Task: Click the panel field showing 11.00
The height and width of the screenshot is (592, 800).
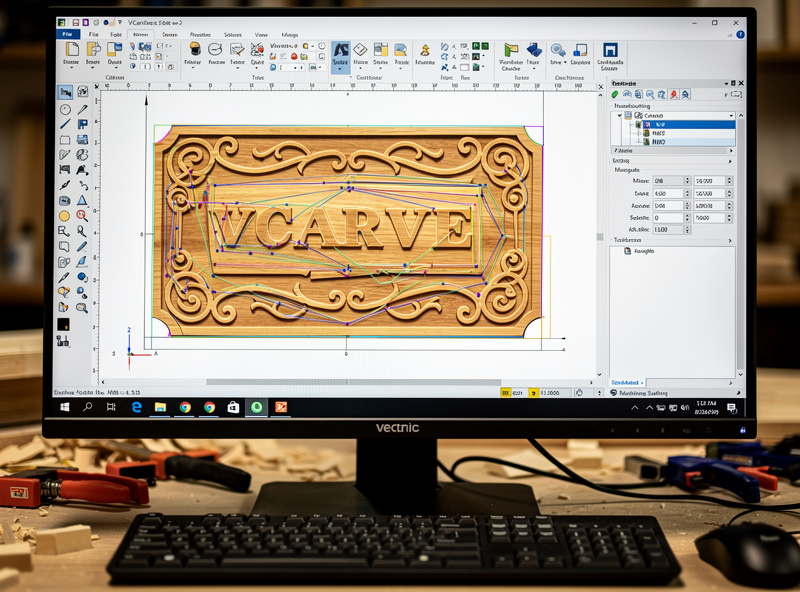Action: (x=667, y=230)
